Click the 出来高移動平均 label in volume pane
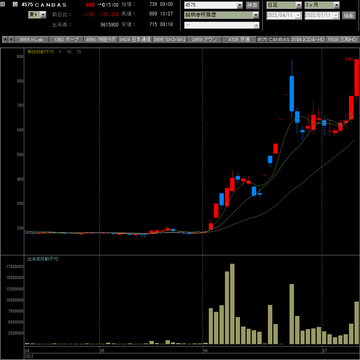This screenshot has height=360, width=360. click(x=42, y=259)
